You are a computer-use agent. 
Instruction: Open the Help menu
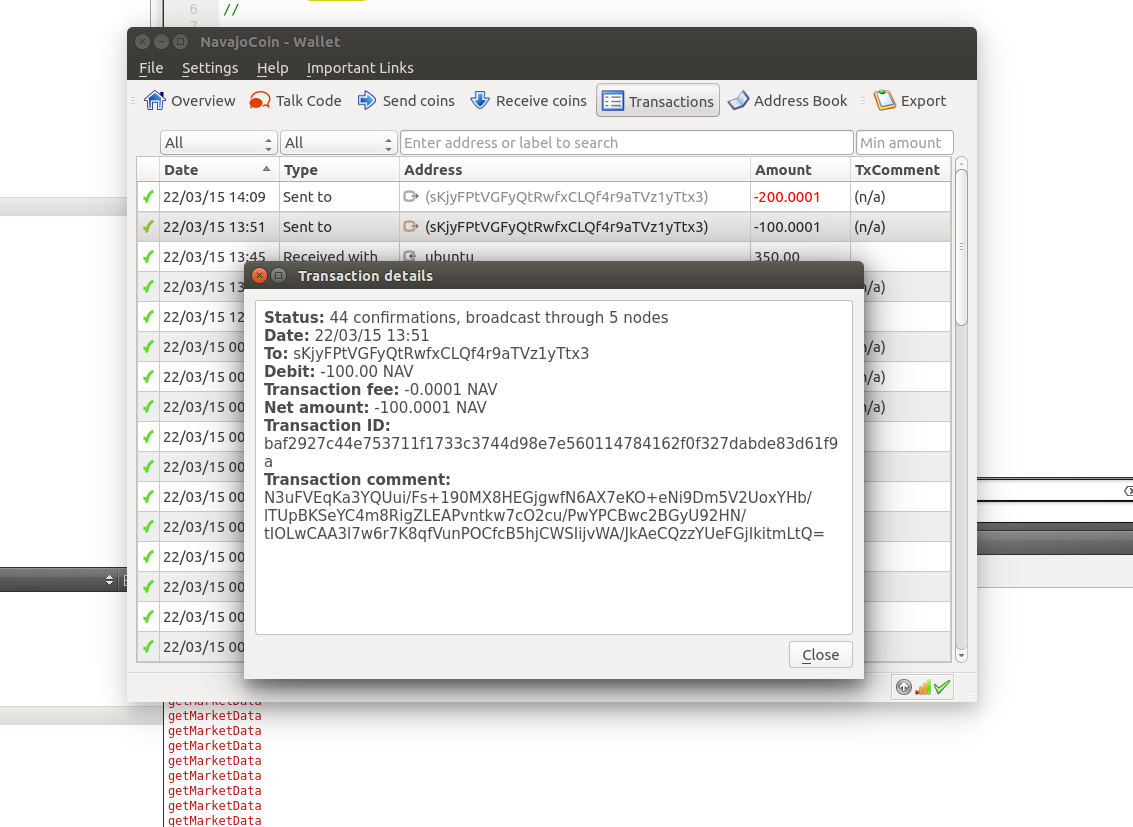(x=272, y=68)
